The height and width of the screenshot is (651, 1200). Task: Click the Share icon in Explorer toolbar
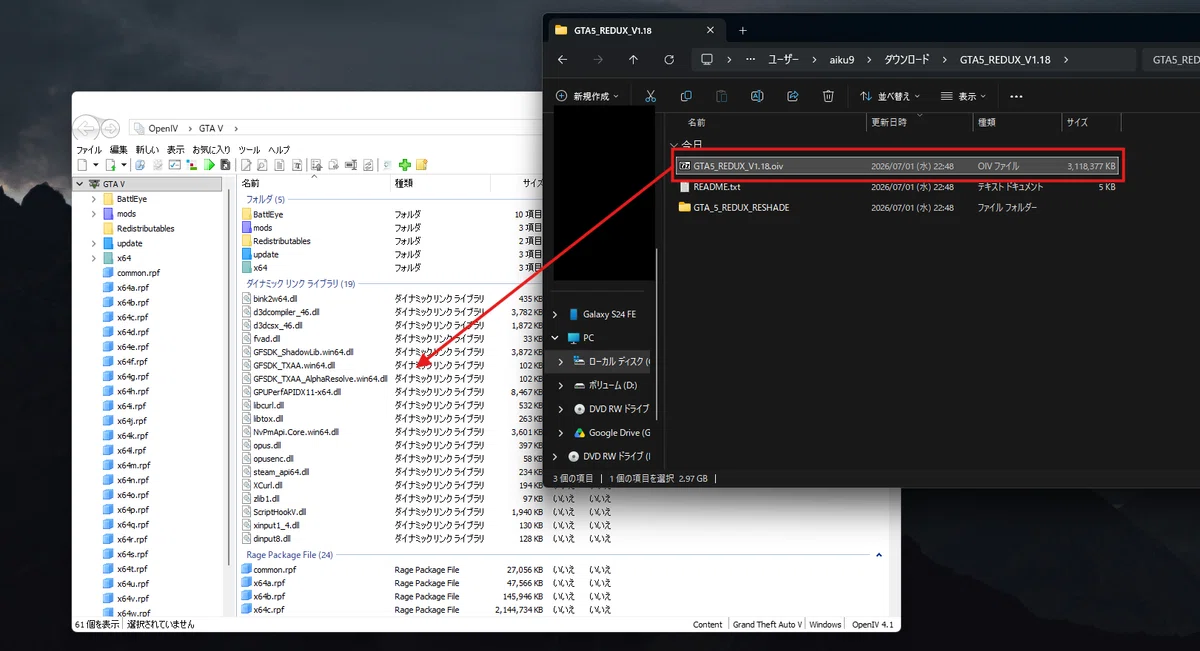793,96
